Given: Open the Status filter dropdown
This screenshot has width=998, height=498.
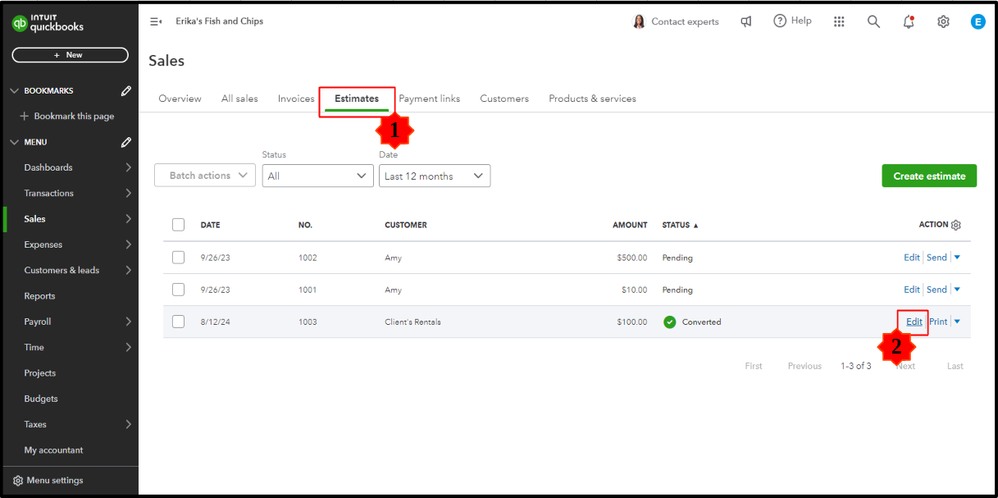Looking at the screenshot, I should click(x=318, y=176).
